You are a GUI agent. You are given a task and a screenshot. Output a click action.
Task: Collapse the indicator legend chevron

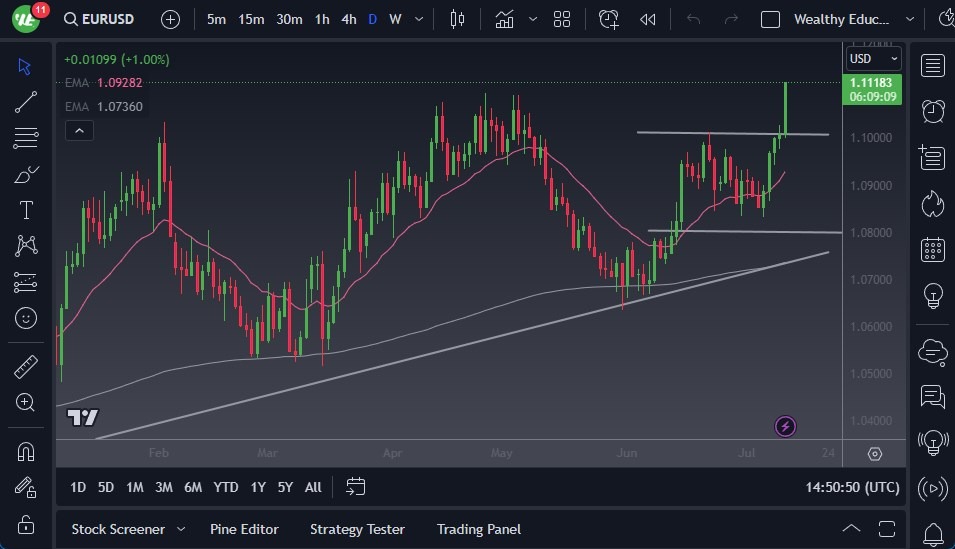[79, 130]
